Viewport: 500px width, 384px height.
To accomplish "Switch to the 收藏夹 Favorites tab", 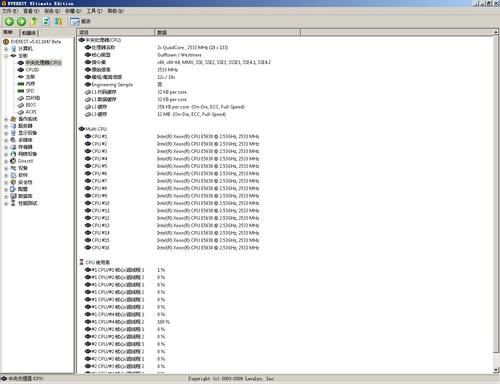I will (x=30, y=33).
